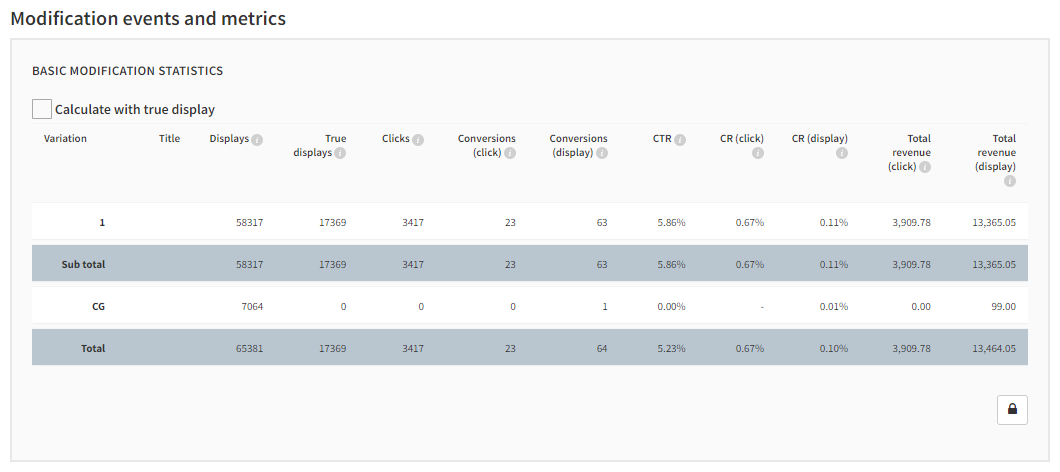Click the Variation column header
This screenshot has width=1060, height=472.
(65, 139)
